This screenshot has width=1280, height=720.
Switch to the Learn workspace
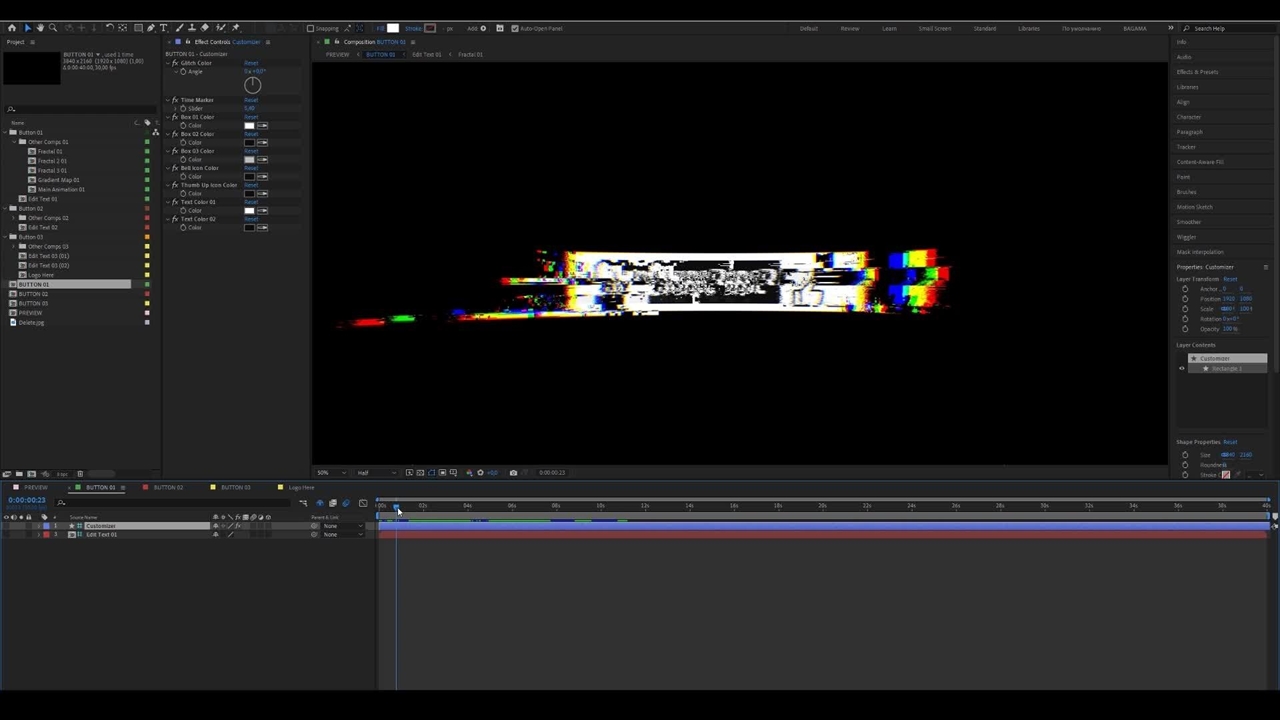[x=889, y=28]
